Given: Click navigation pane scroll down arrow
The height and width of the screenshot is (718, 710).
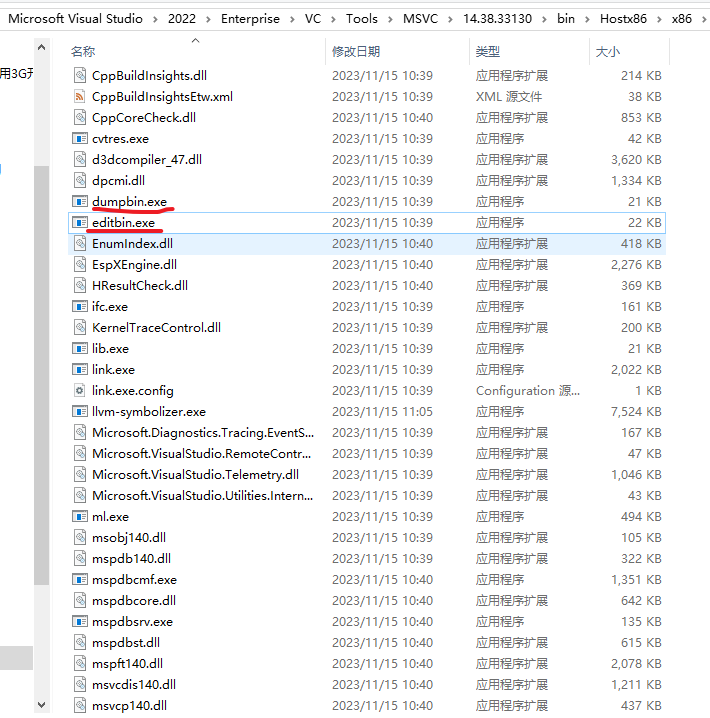Looking at the screenshot, I should (x=41, y=705).
